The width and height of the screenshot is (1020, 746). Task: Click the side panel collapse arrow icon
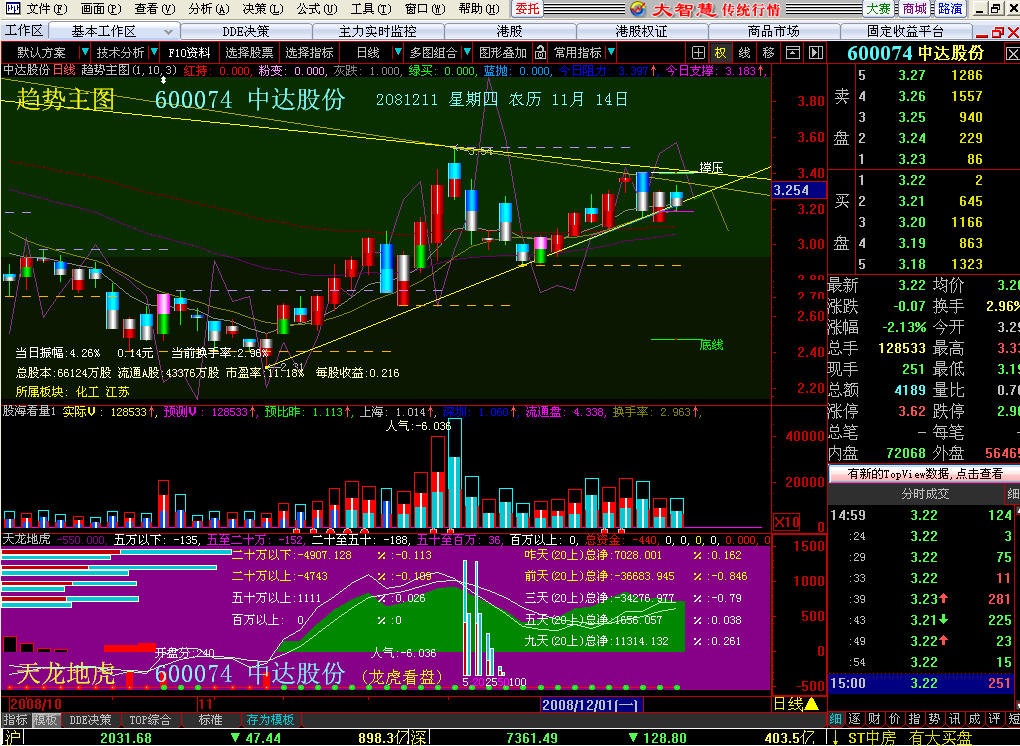click(x=816, y=53)
